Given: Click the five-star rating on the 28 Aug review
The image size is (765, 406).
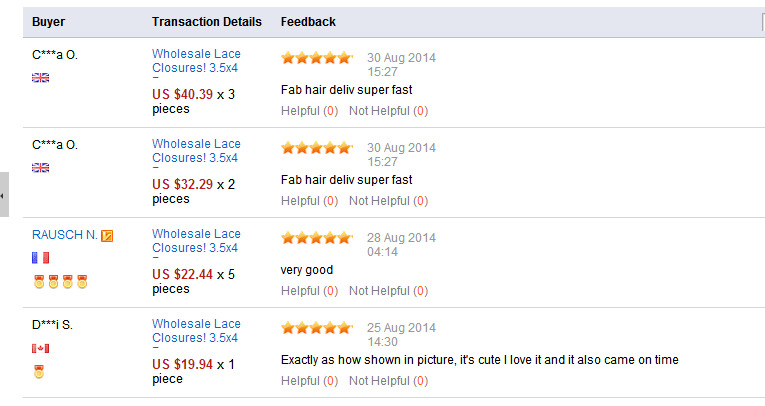Looking at the screenshot, I should coord(316,238).
